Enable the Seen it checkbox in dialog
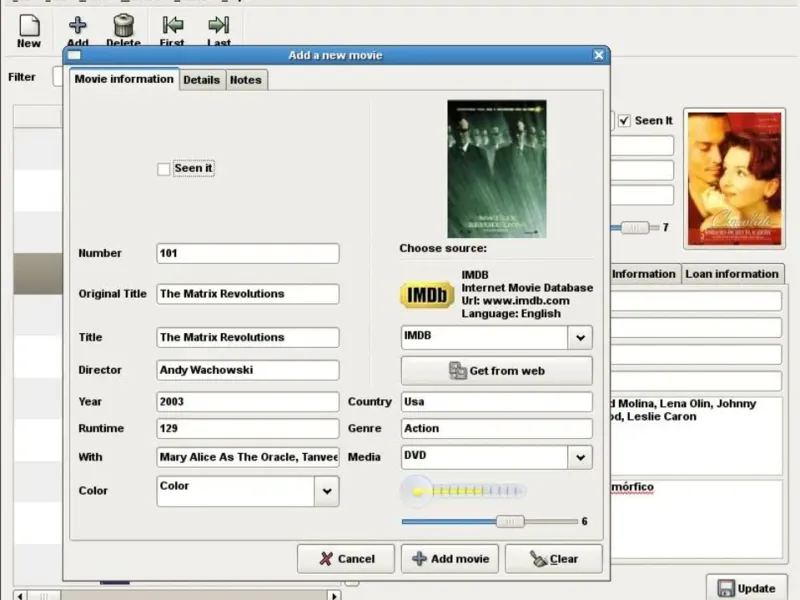This screenshot has height=600, width=800. click(164, 169)
